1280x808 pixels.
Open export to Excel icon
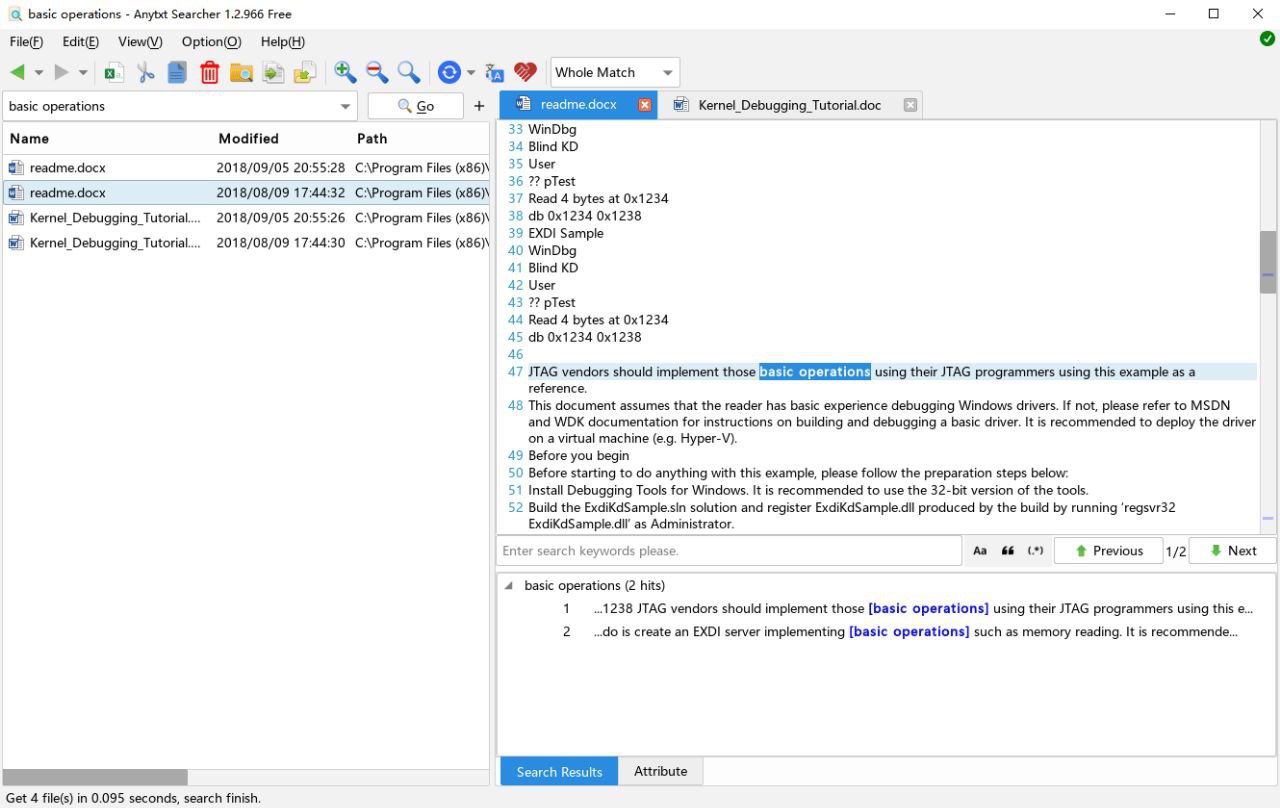113,71
